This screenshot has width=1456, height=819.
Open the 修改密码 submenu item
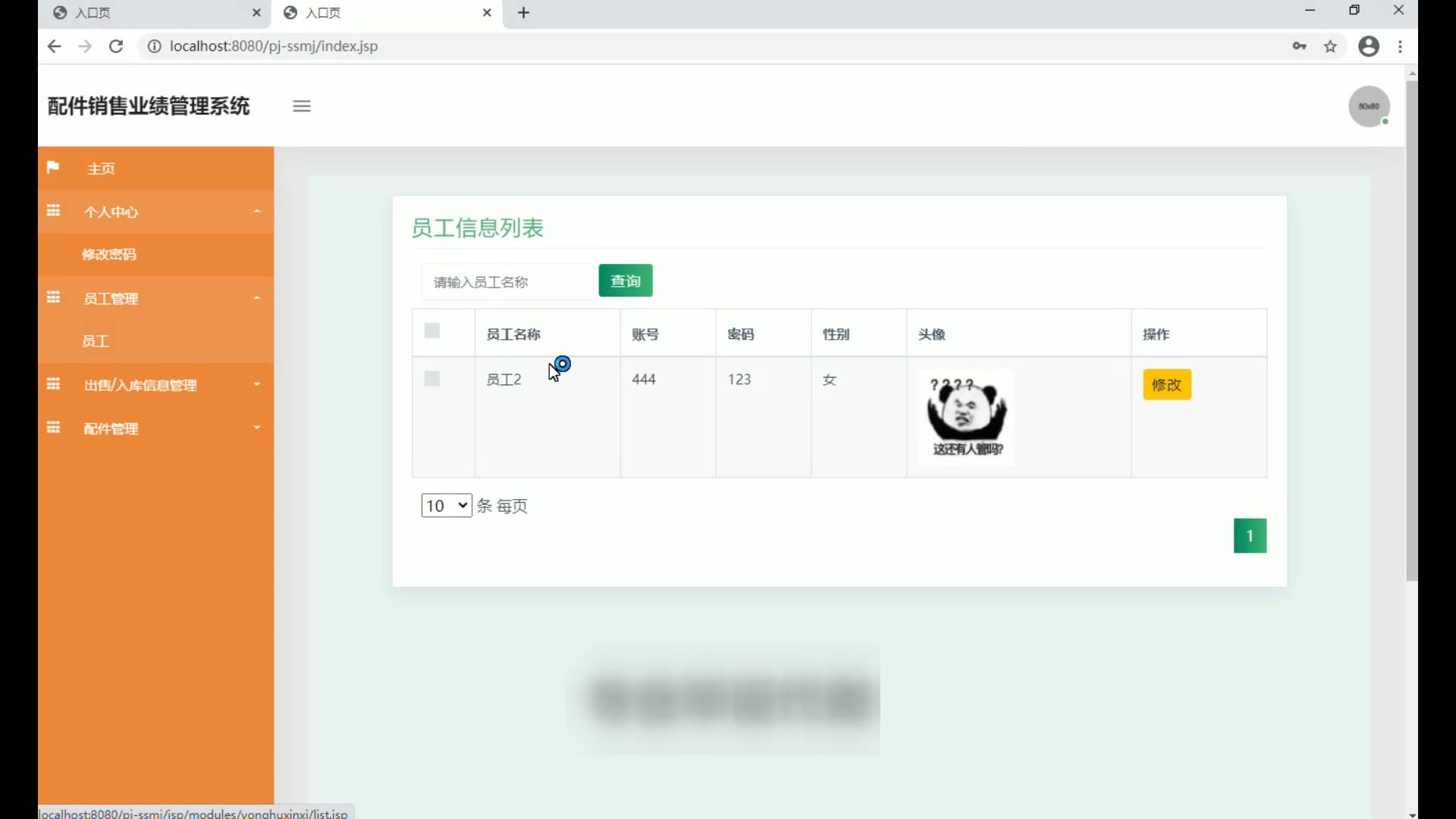pyautogui.click(x=109, y=255)
